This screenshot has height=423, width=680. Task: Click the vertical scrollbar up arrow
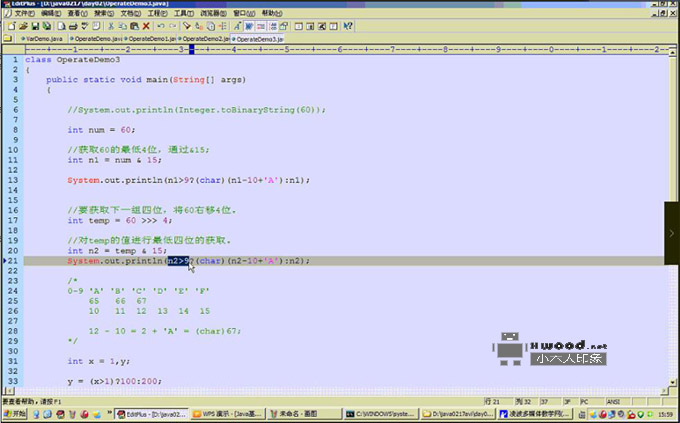[672, 52]
